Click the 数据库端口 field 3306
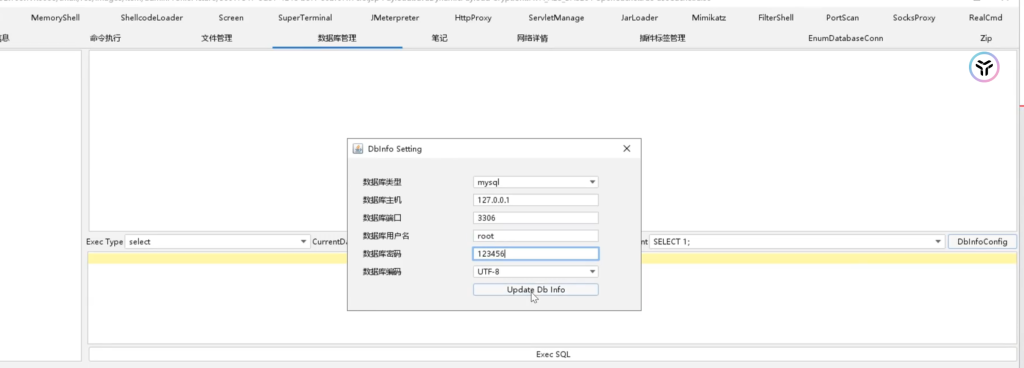The height and width of the screenshot is (368, 1024). click(536, 218)
